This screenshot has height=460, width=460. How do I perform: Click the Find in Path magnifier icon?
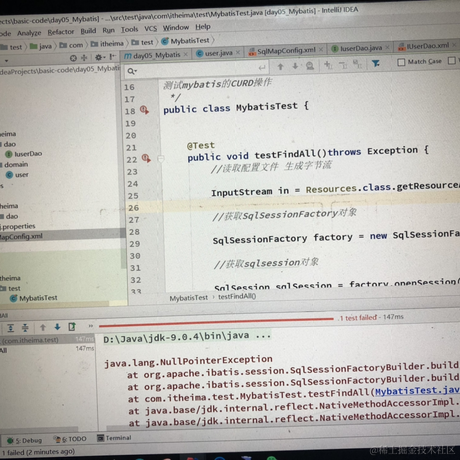pos(310,66)
